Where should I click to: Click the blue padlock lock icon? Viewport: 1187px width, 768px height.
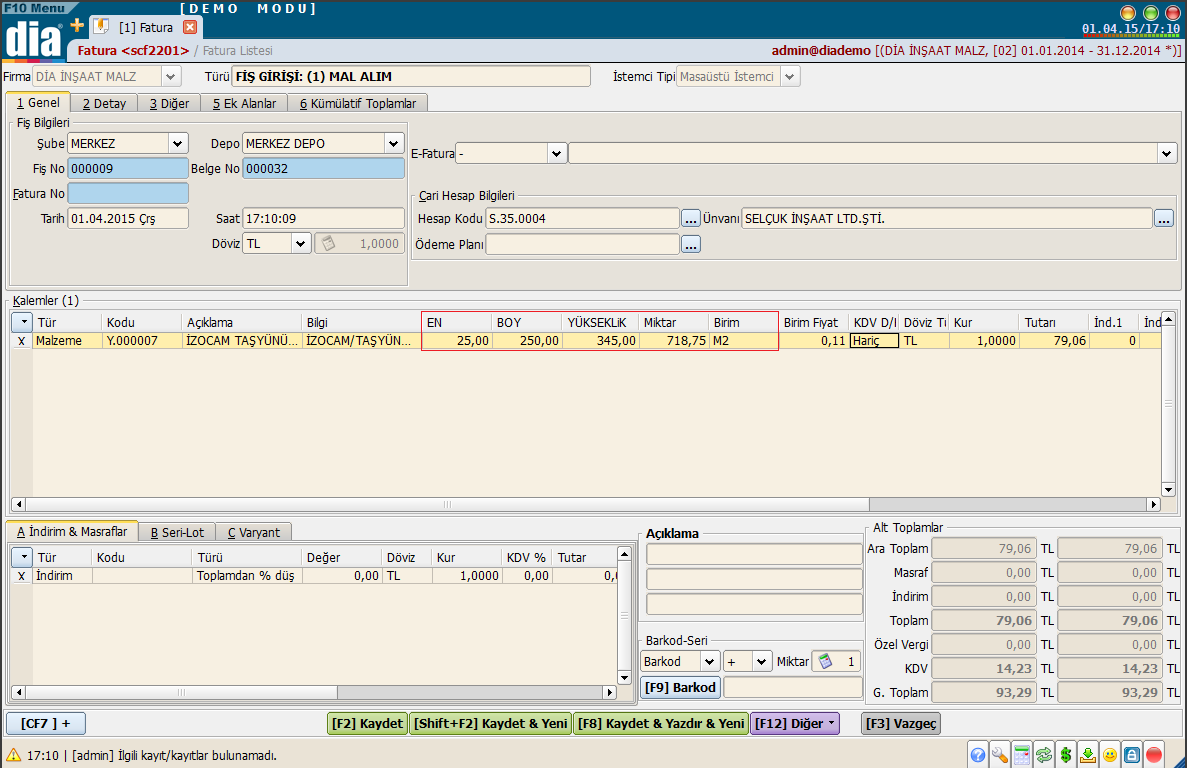pyautogui.click(x=1132, y=754)
